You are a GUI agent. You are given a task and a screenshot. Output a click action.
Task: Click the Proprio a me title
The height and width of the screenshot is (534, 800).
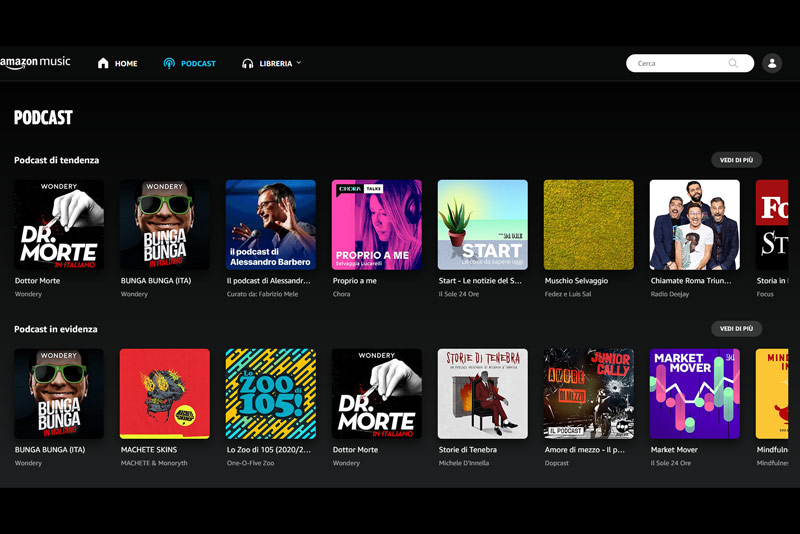[355, 281]
